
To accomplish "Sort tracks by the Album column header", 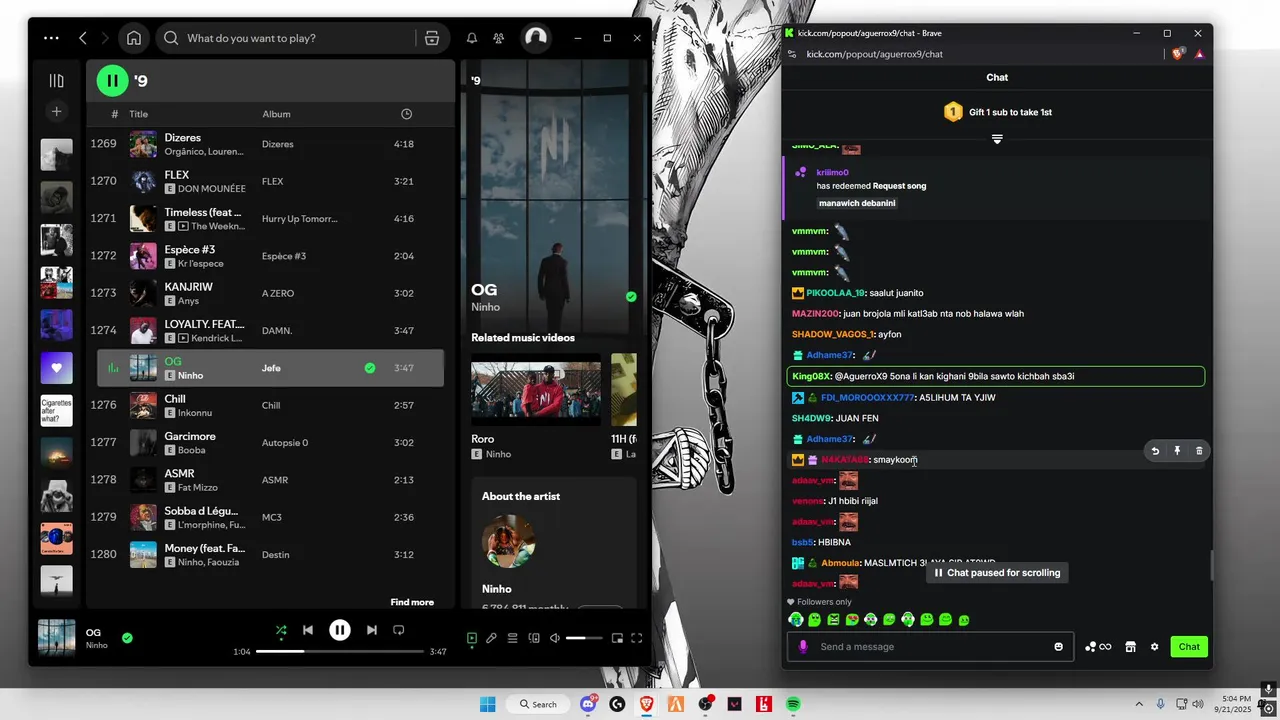I will click(x=276, y=114).
